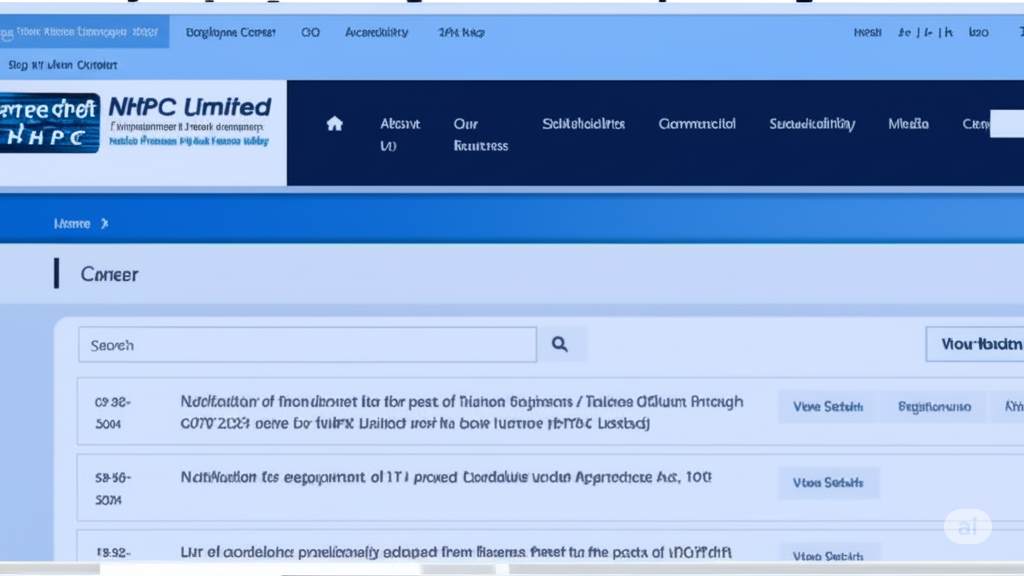Open the Media menu item
This screenshot has height=576, width=1024.
tap(908, 123)
